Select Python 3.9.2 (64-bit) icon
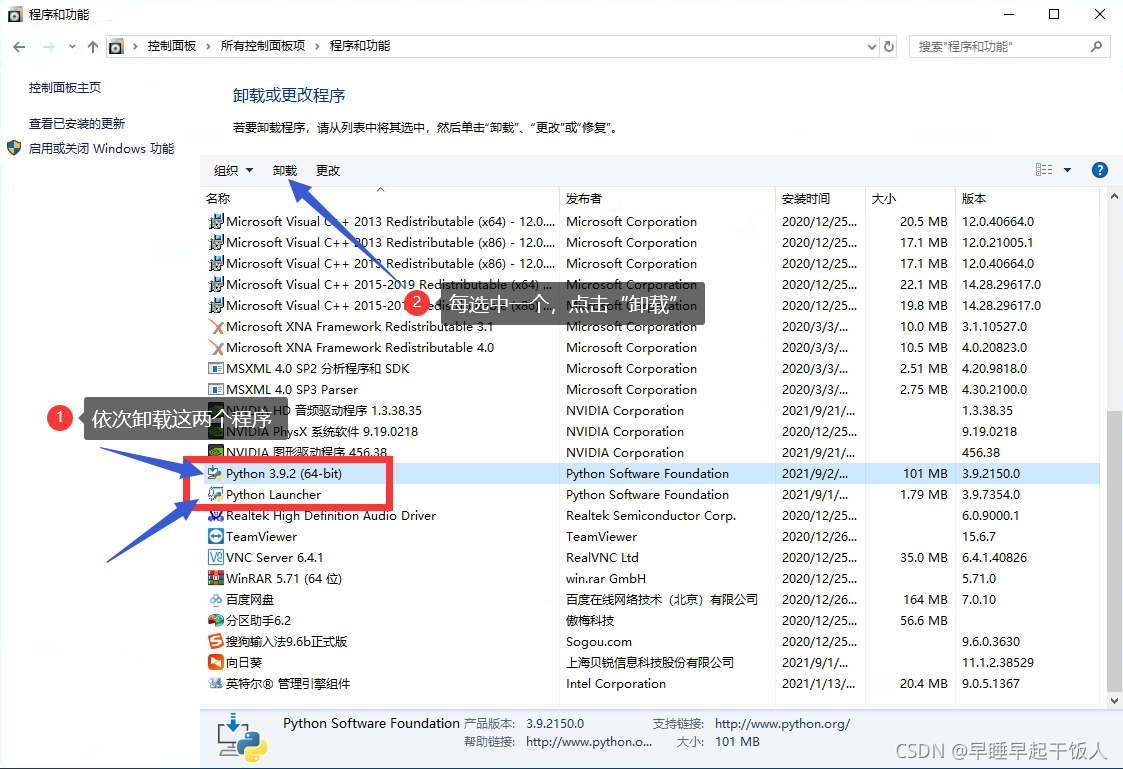 (x=216, y=473)
